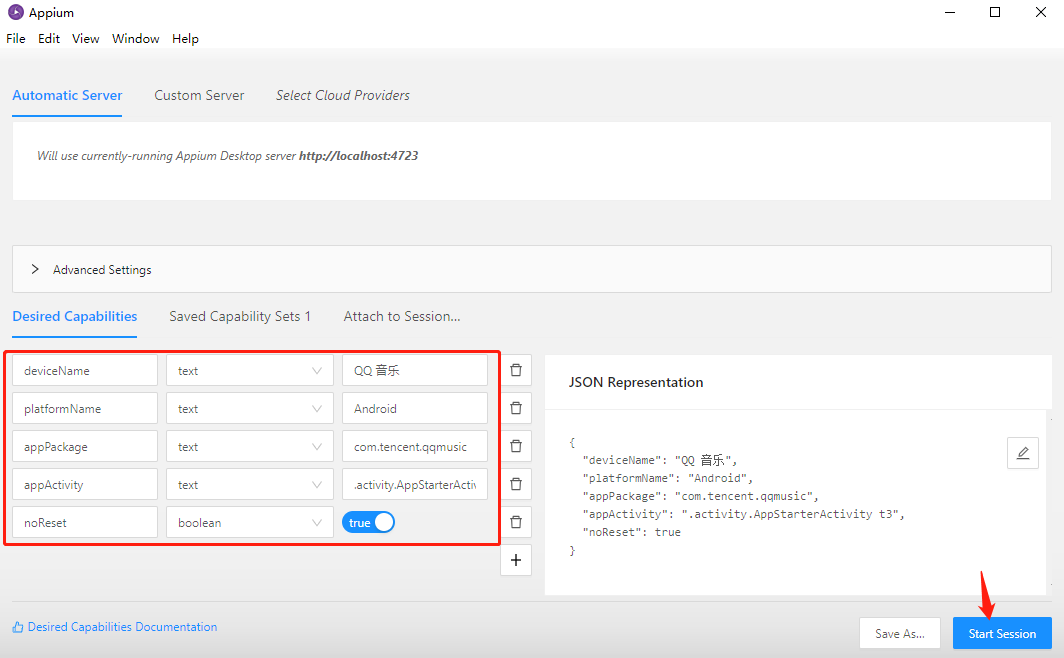Click the noReset name field
1064x658 pixels.
85,522
